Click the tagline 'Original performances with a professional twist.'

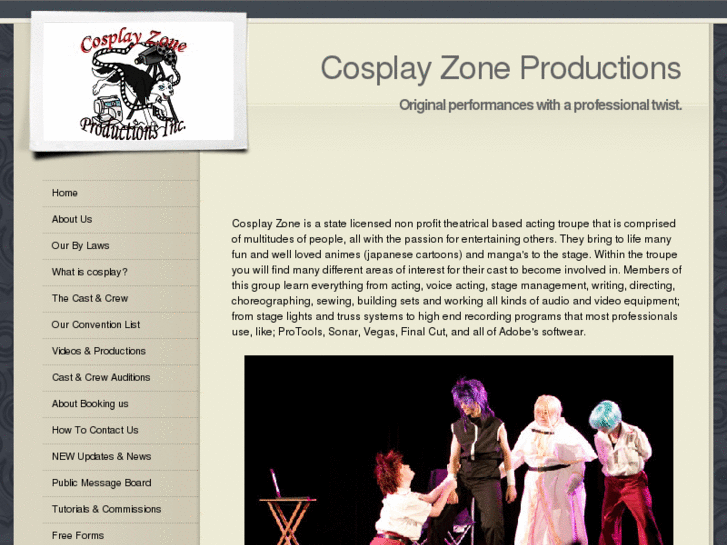540,105
